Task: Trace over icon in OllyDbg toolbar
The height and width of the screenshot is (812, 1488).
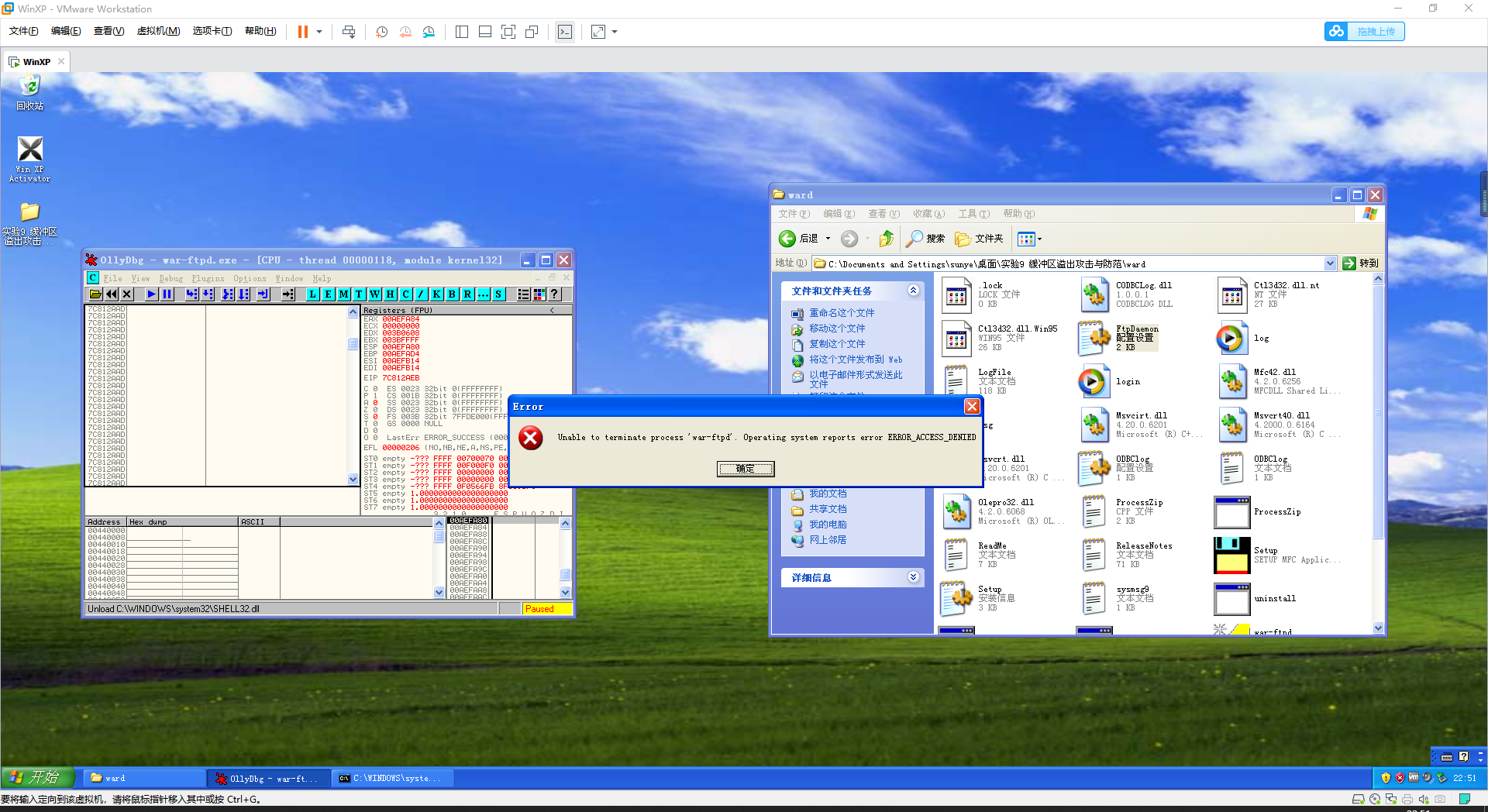Action: tap(243, 294)
